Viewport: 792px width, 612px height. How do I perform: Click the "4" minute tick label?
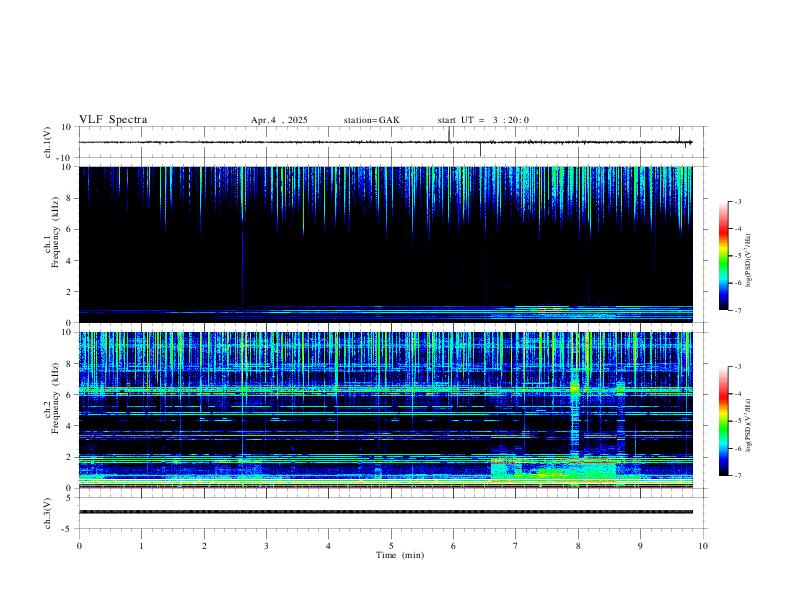[329, 546]
